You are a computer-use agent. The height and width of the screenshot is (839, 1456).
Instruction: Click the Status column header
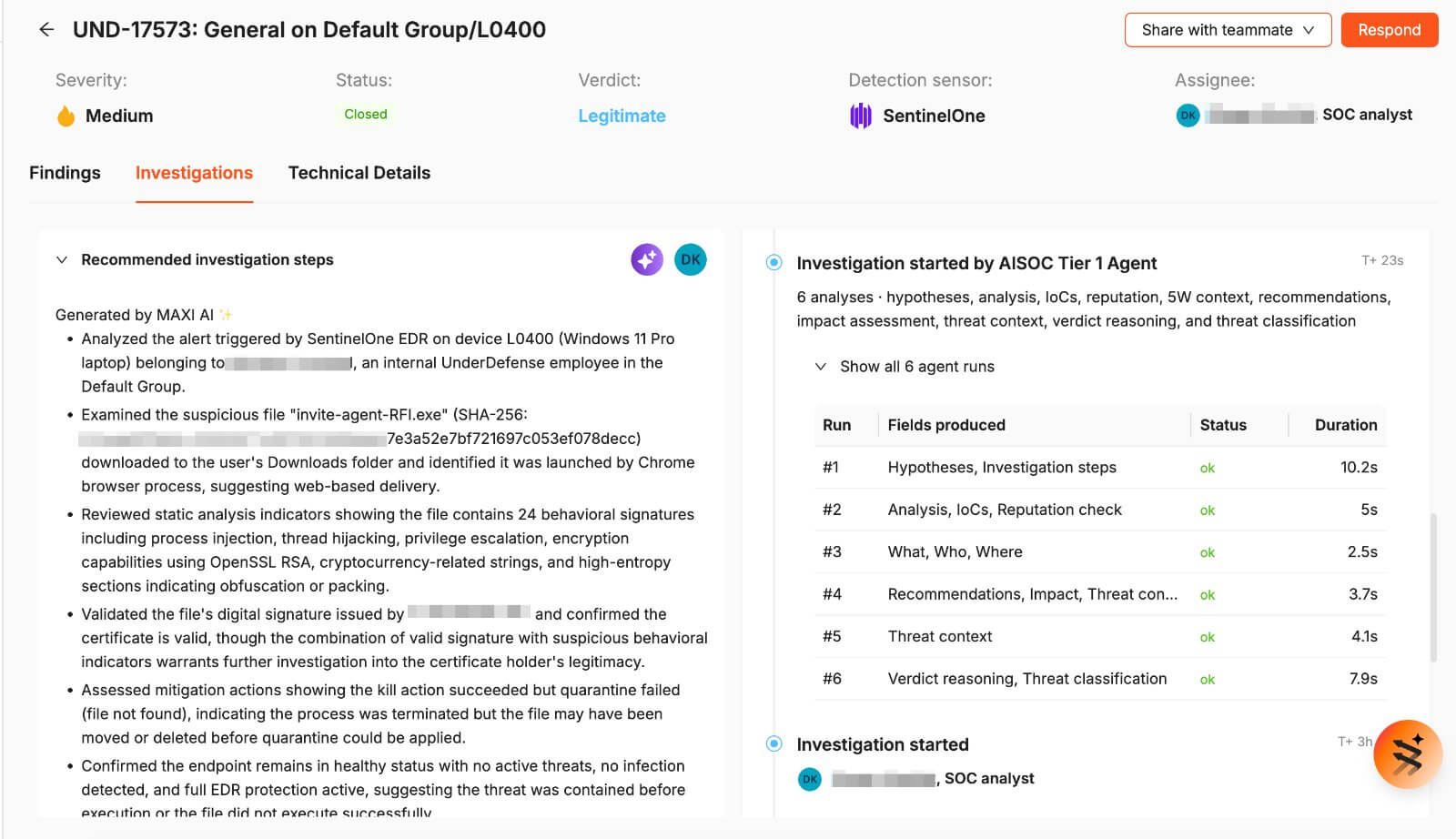click(1223, 425)
